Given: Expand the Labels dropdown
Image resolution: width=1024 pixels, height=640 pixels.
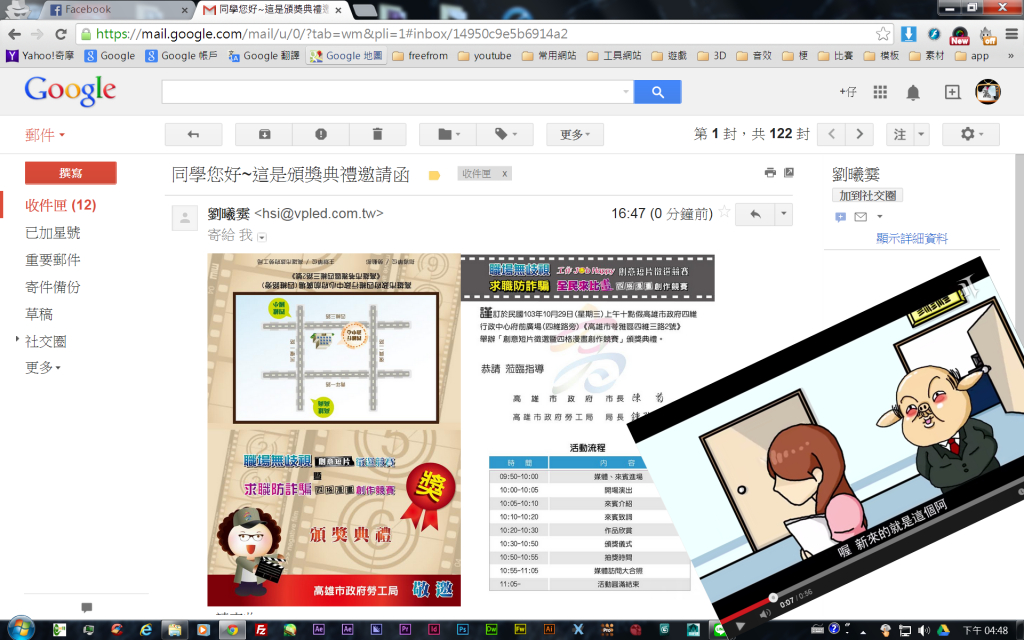Looking at the screenshot, I should click(x=505, y=134).
